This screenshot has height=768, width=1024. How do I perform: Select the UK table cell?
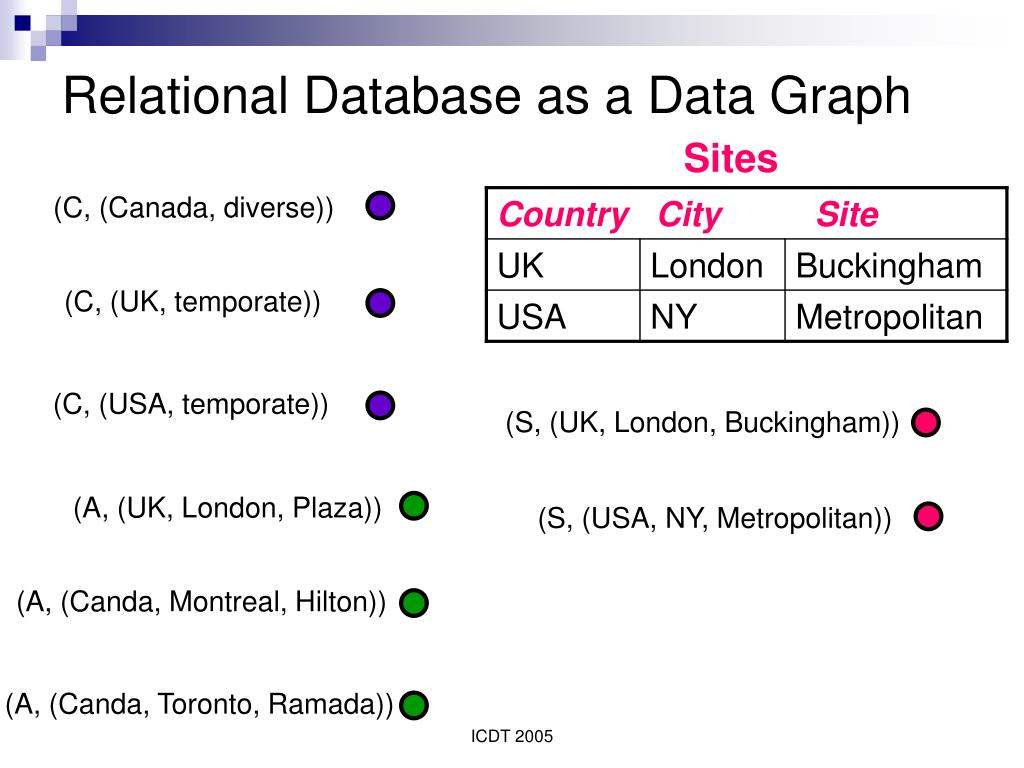[x=564, y=265]
